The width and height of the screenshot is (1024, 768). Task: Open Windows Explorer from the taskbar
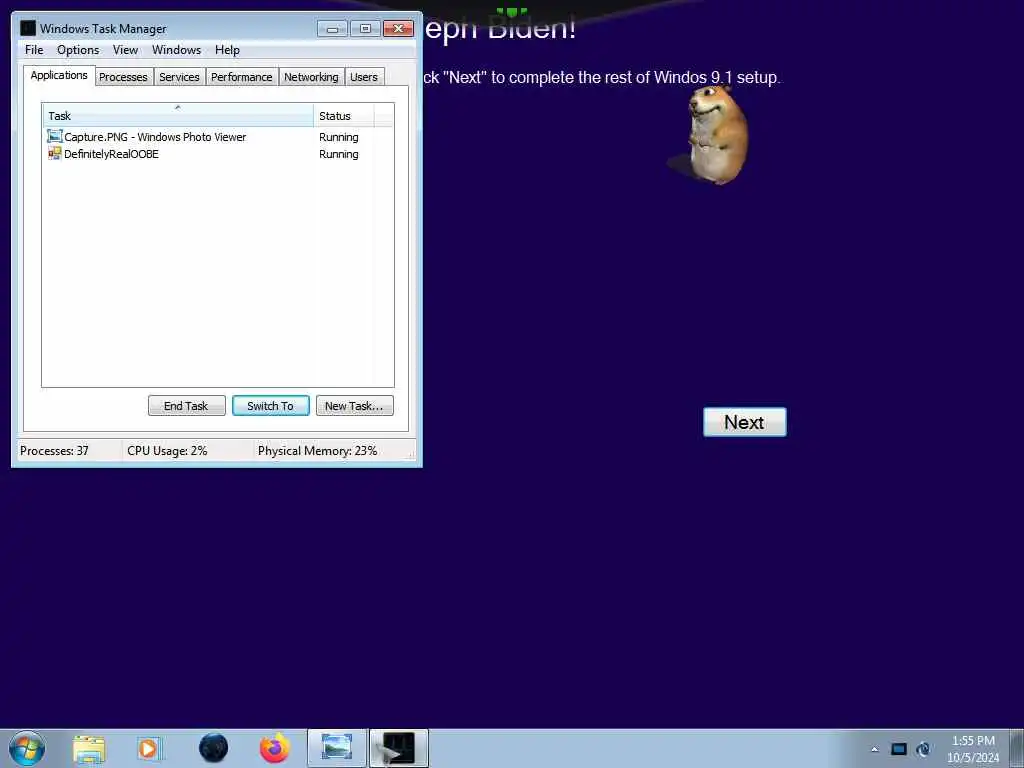tap(89, 748)
